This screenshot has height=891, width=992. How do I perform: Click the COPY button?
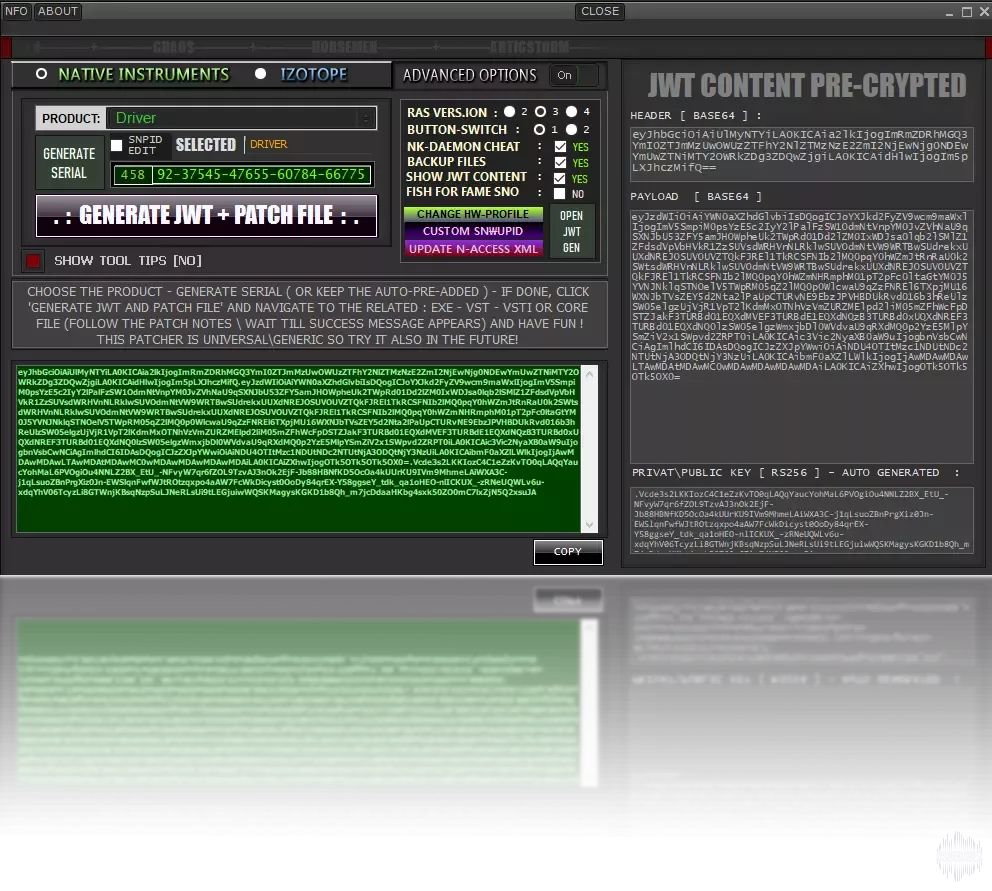567,552
